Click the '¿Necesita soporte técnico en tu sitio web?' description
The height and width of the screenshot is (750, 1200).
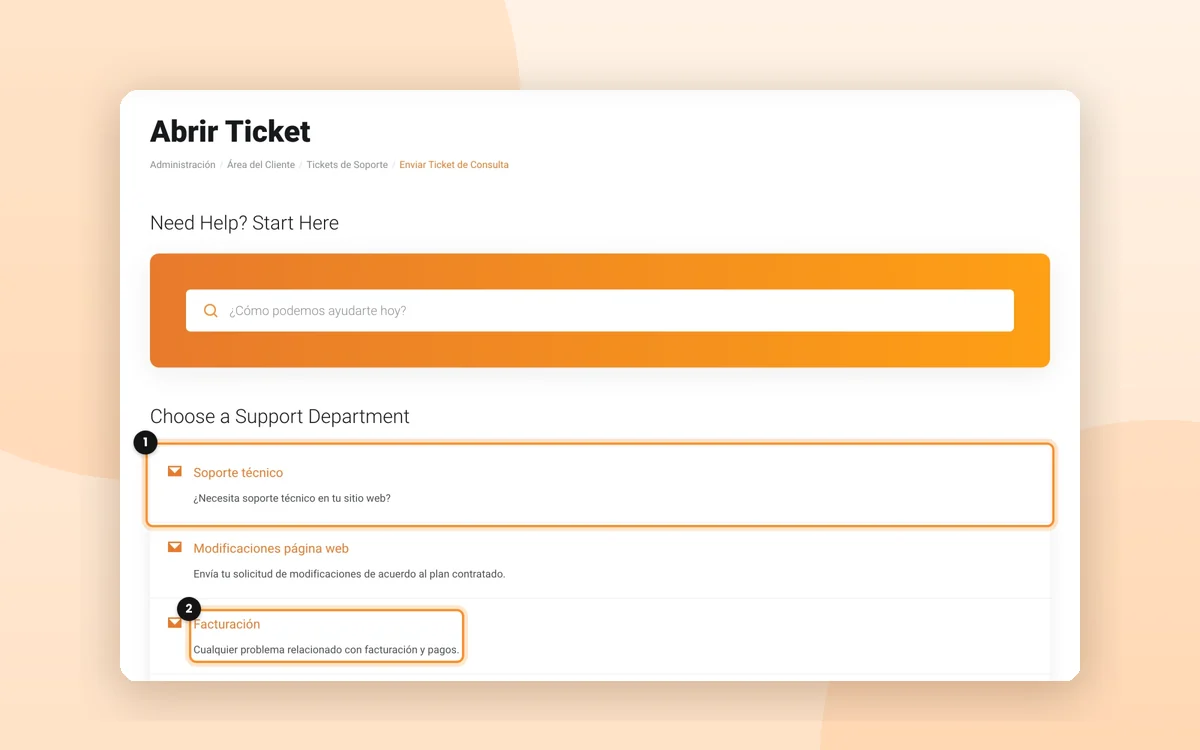tap(292, 498)
